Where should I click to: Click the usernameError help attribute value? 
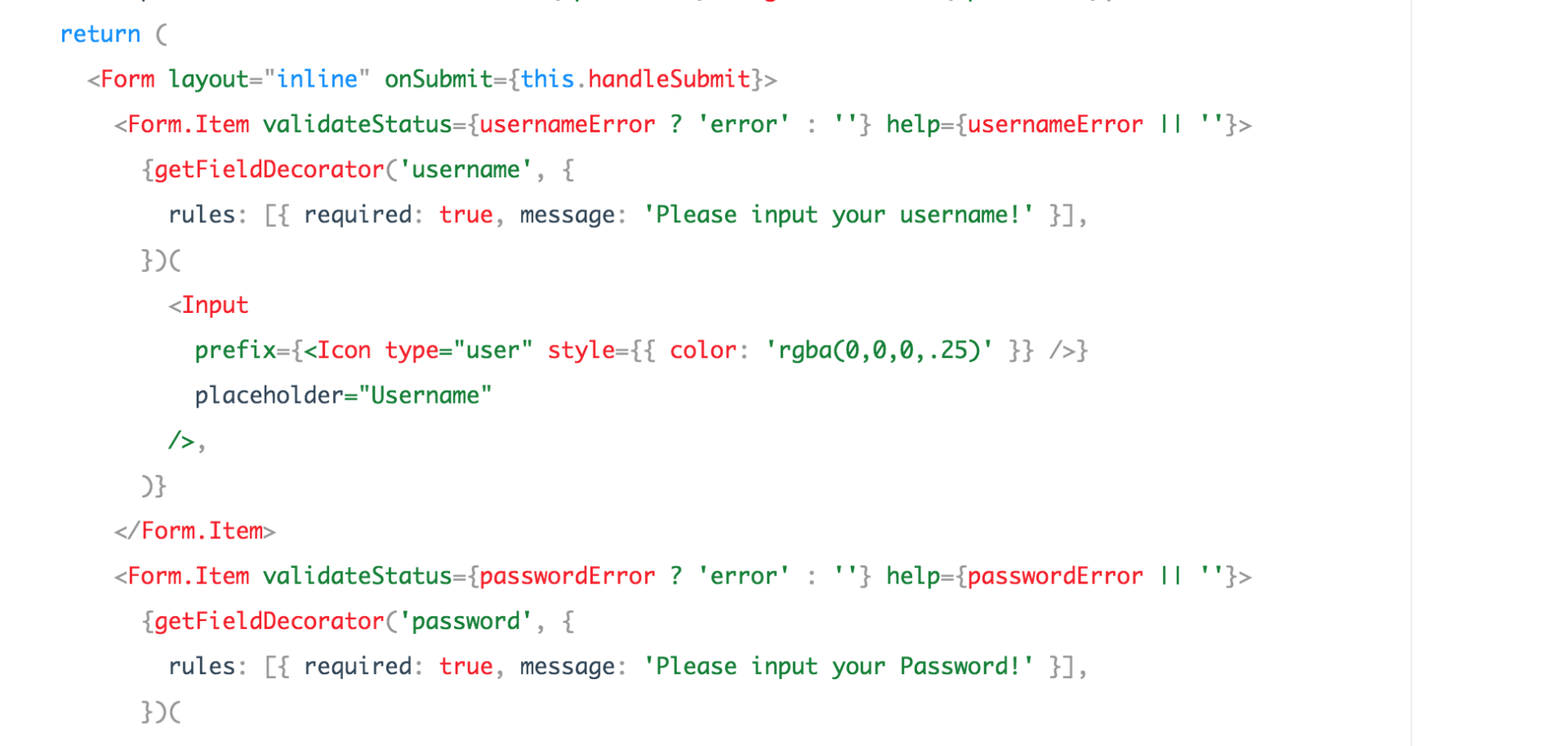tap(1055, 124)
